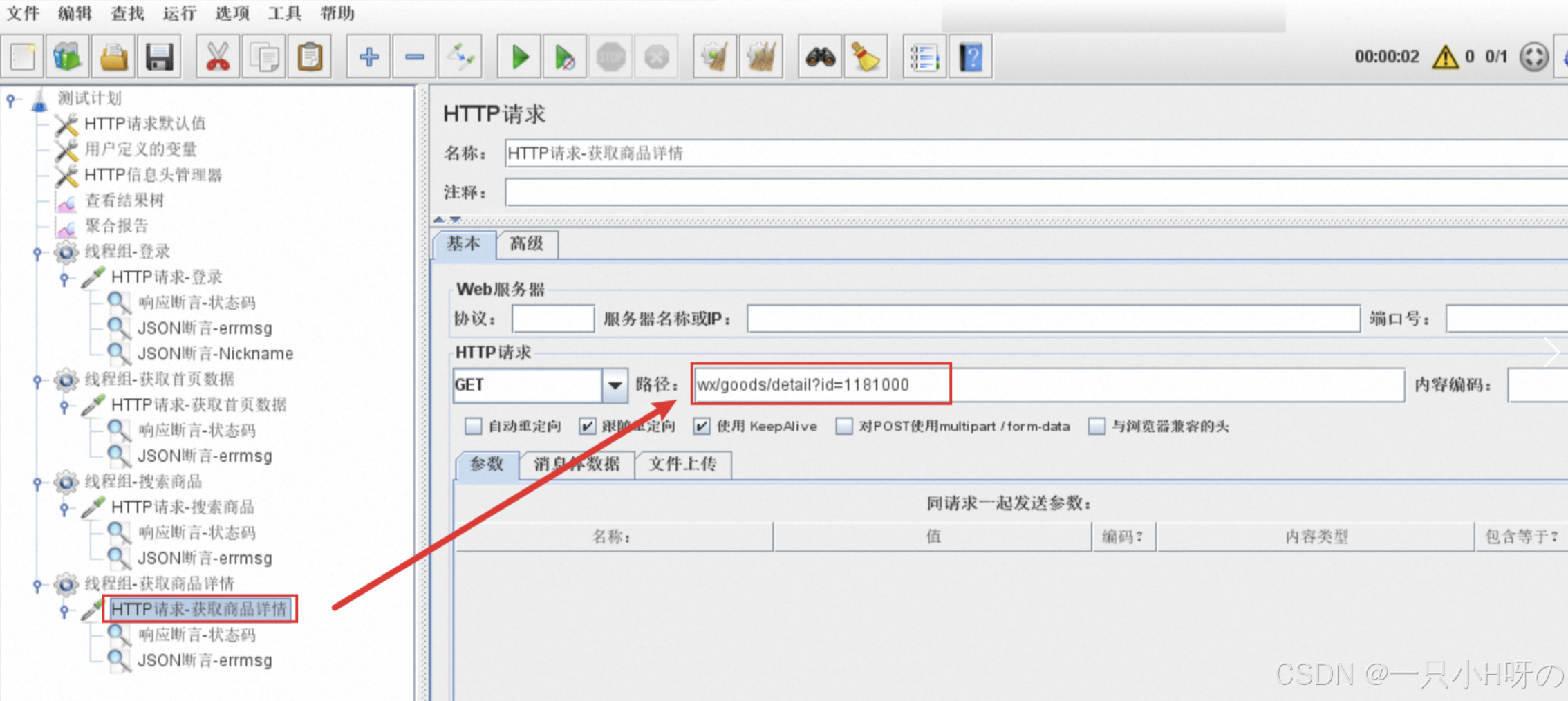Click the Stop button icon
This screenshot has height=701, width=1568.
click(611, 56)
